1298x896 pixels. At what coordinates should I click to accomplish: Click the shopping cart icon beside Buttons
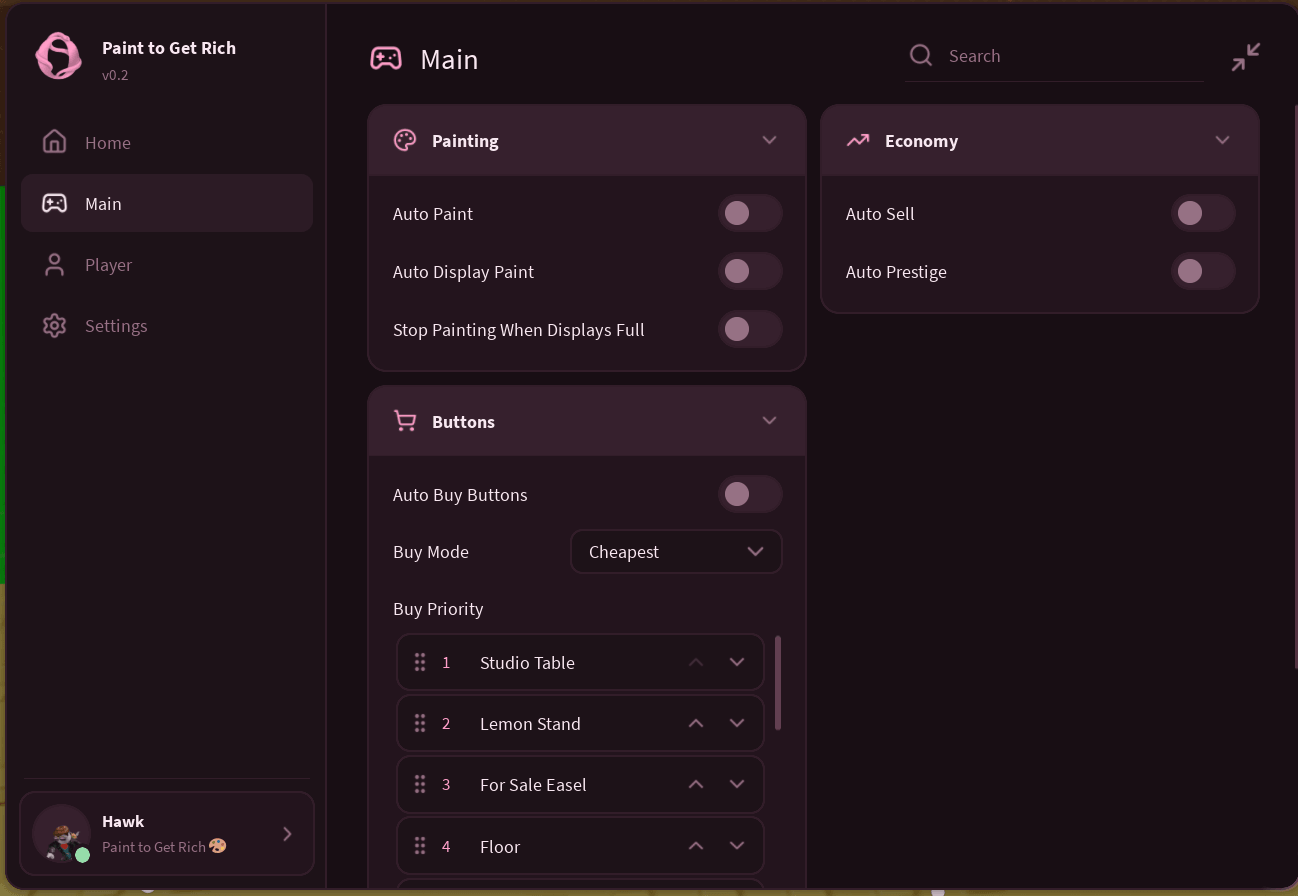405,421
